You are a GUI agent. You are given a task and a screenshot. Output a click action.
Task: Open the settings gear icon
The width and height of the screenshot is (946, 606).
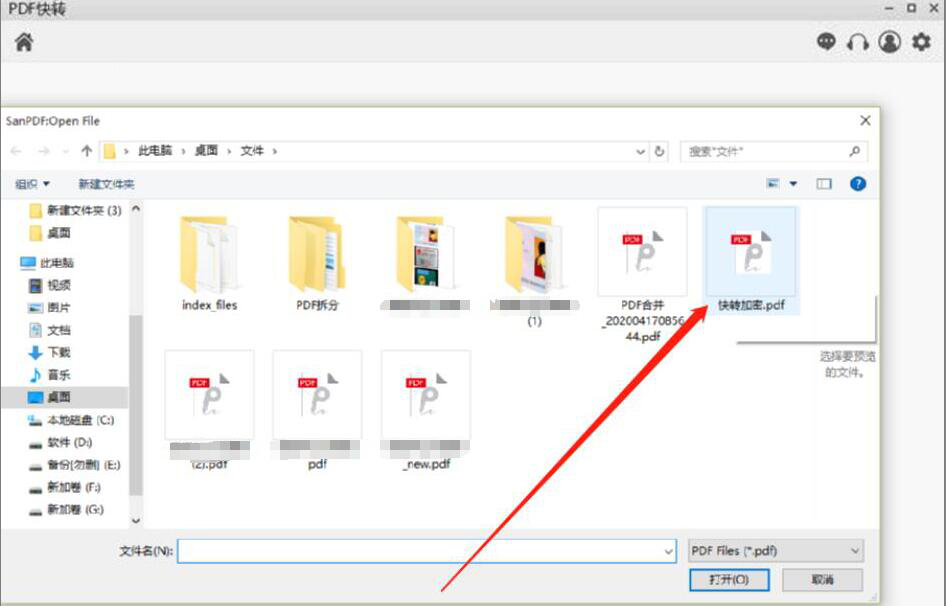pyautogui.click(x=921, y=42)
